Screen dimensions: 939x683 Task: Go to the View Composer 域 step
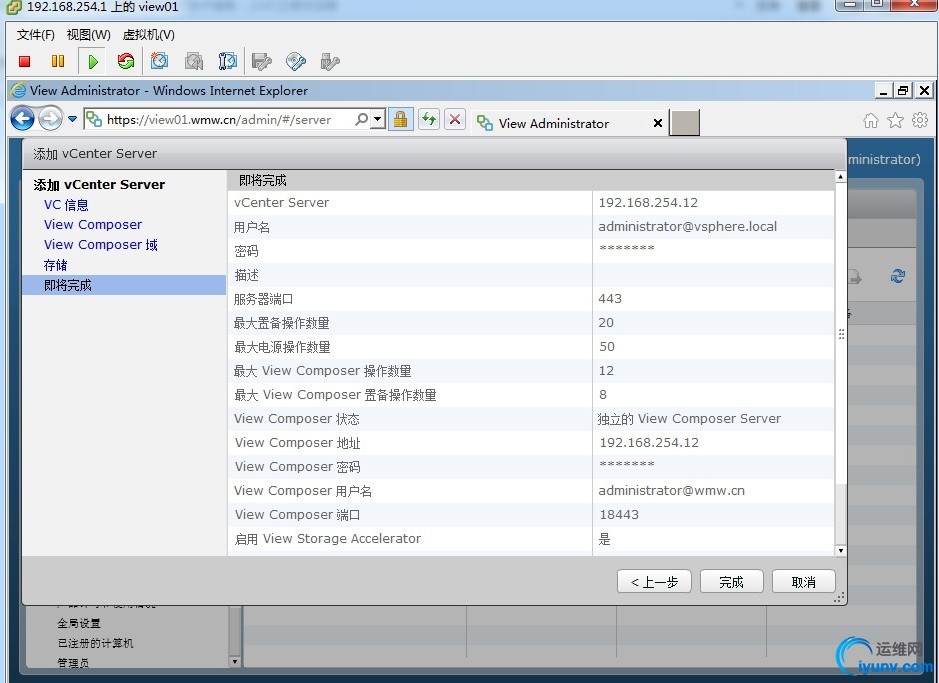101,245
